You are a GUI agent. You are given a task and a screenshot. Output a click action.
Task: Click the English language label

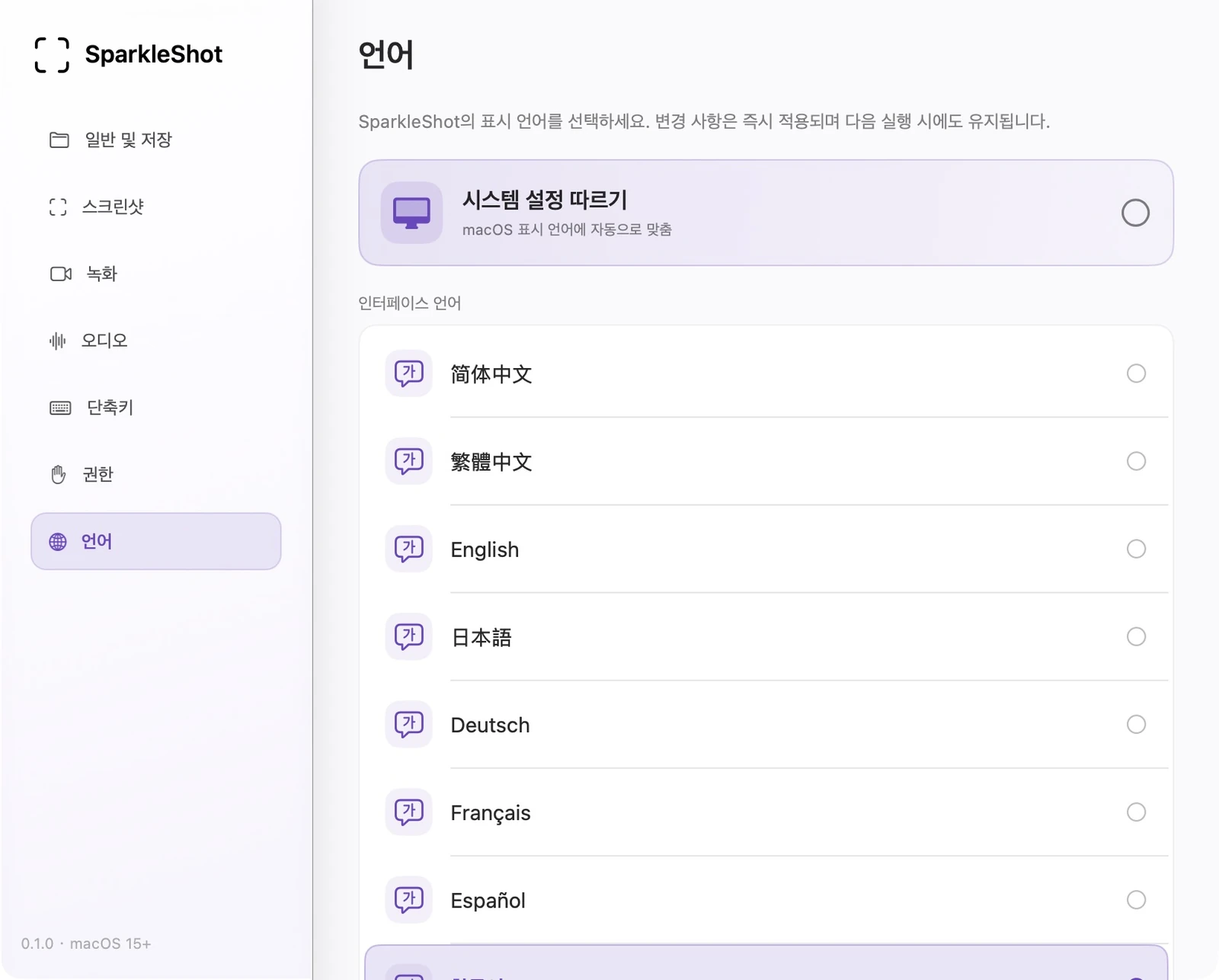[x=485, y=549]
